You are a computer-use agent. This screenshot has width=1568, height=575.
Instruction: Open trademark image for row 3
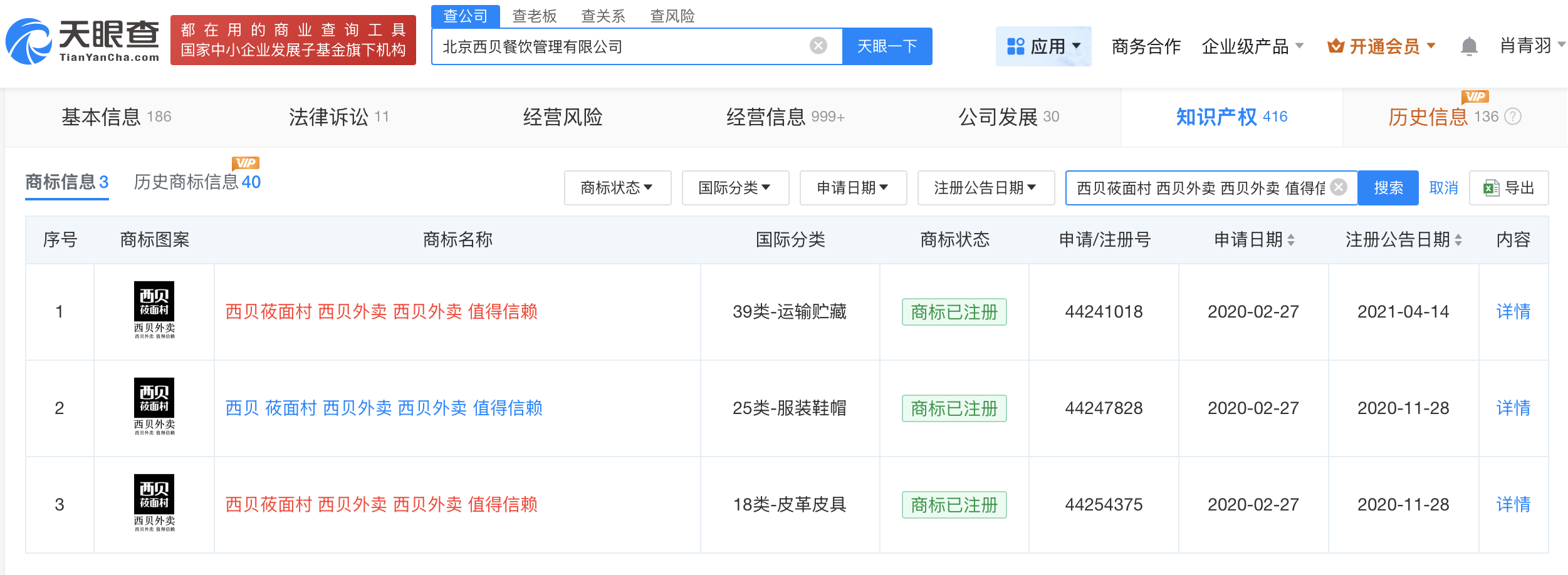point(154,504)
